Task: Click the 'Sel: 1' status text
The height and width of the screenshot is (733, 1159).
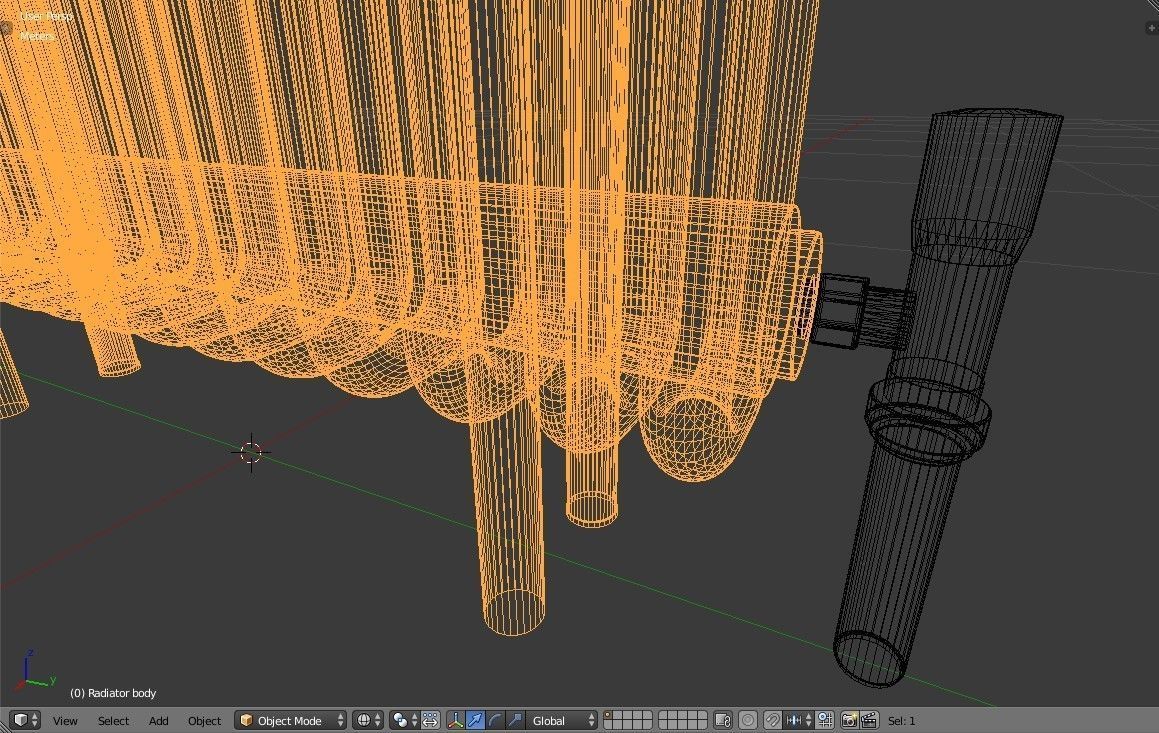Action: click(x=902, y=721)
